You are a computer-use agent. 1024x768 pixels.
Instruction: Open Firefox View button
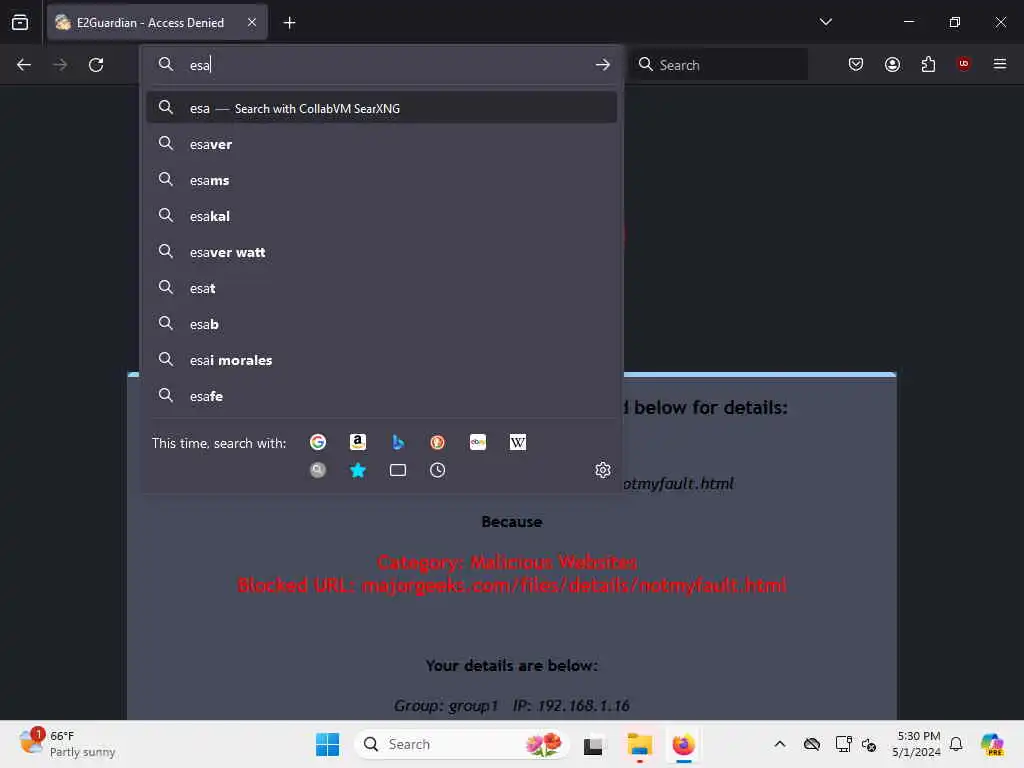(x=20, y=22)
